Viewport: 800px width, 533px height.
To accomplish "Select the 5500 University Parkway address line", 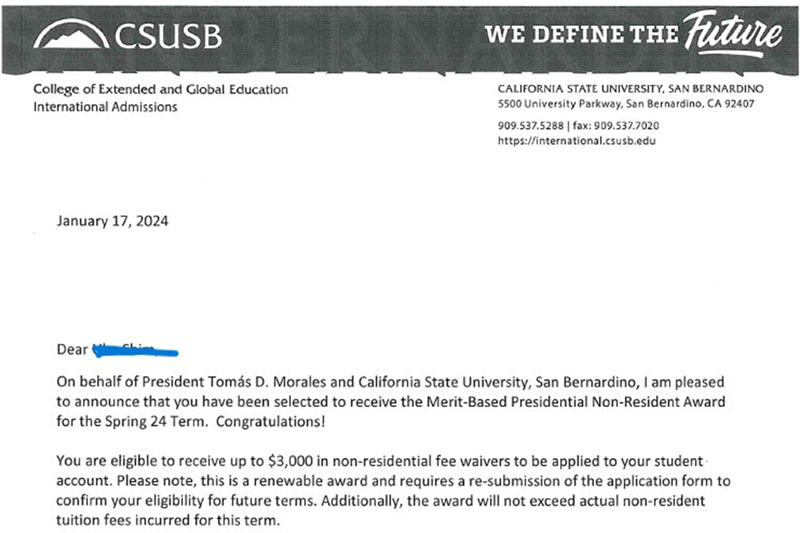I will click(625, 103).
